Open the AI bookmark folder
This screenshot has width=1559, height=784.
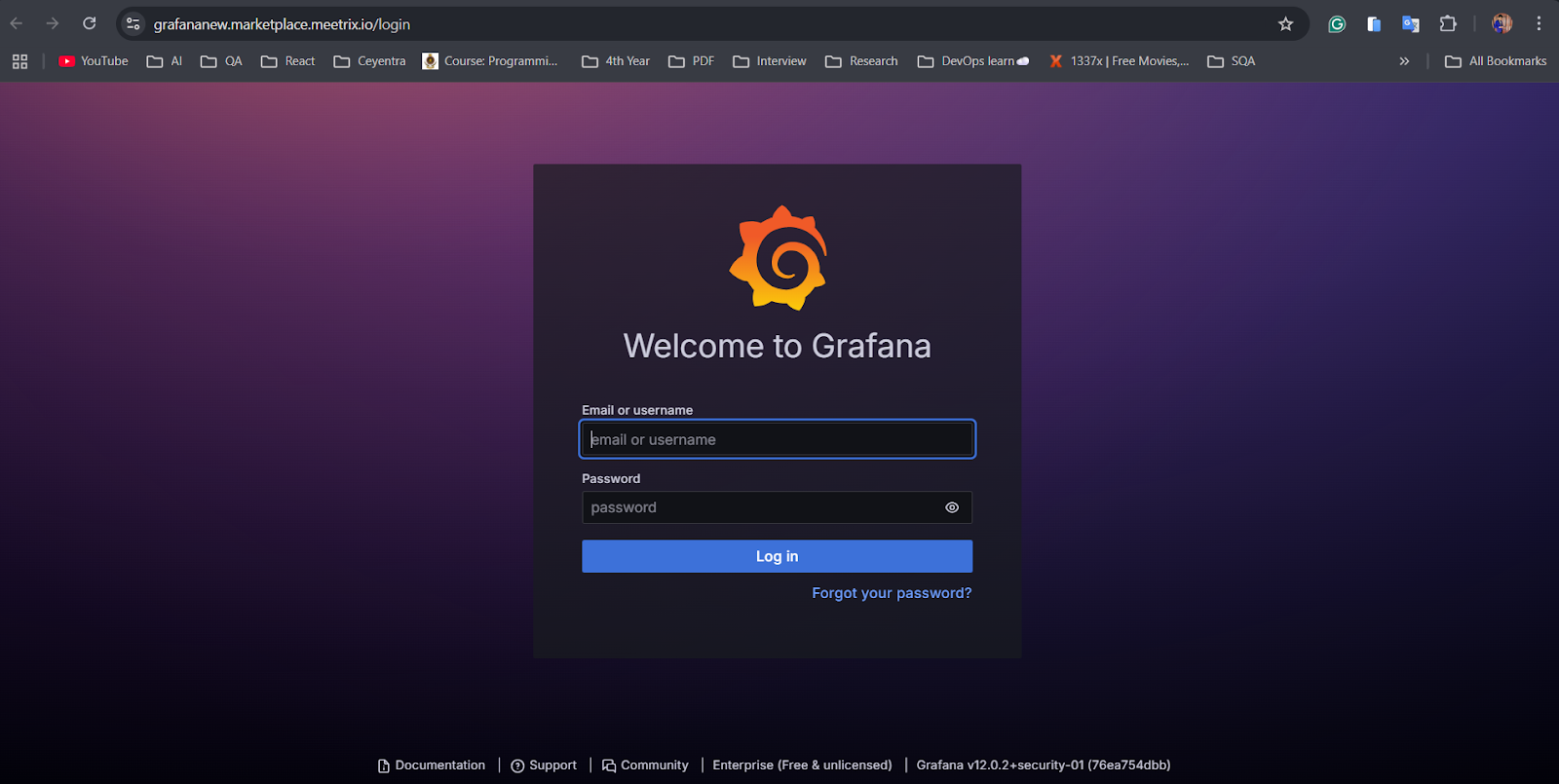point(165,61)
